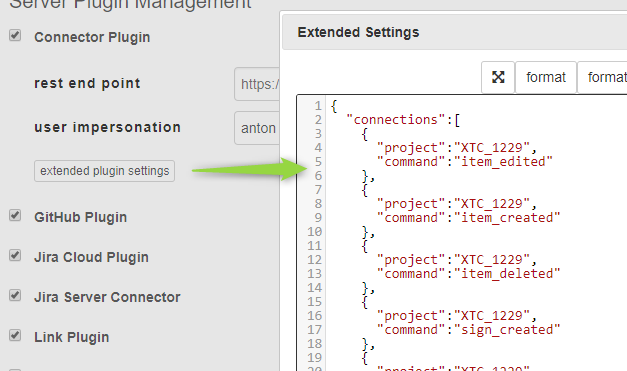Click the Jira Cloud Plugin label
Viewport: 627px width, 371px height.
(x=91, y=257)
